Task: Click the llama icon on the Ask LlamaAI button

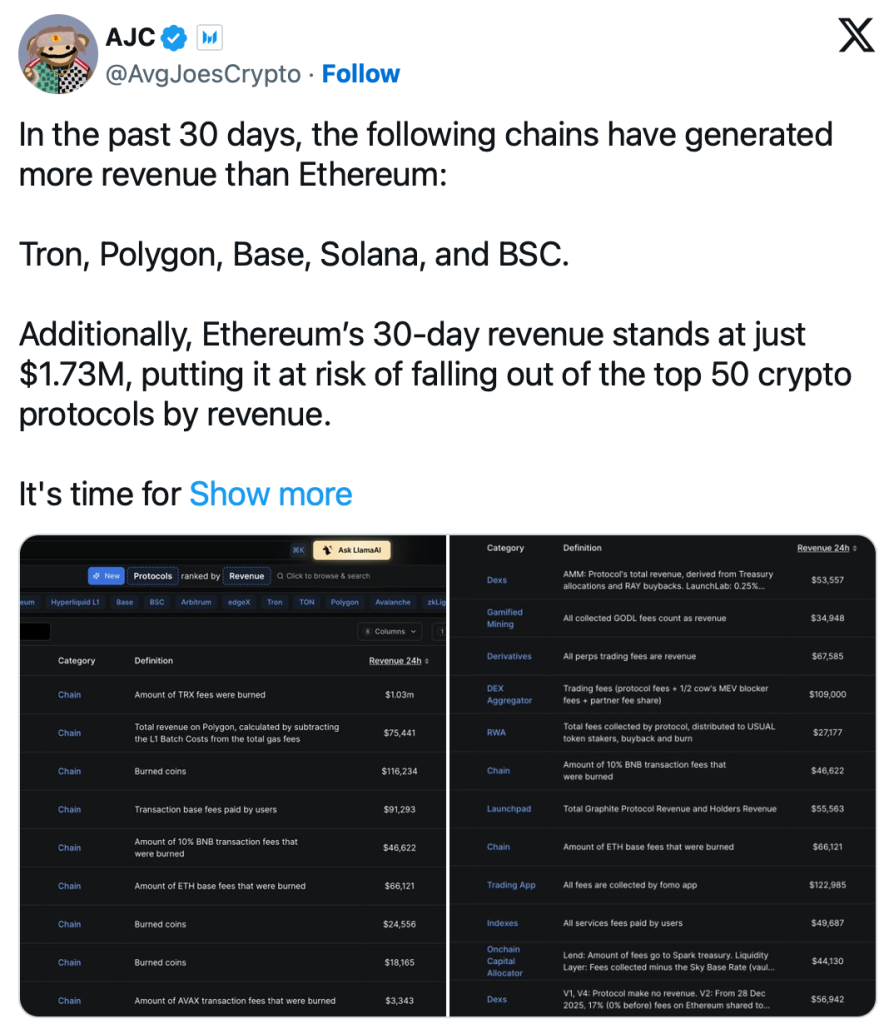Action: (x=327, y=550)
